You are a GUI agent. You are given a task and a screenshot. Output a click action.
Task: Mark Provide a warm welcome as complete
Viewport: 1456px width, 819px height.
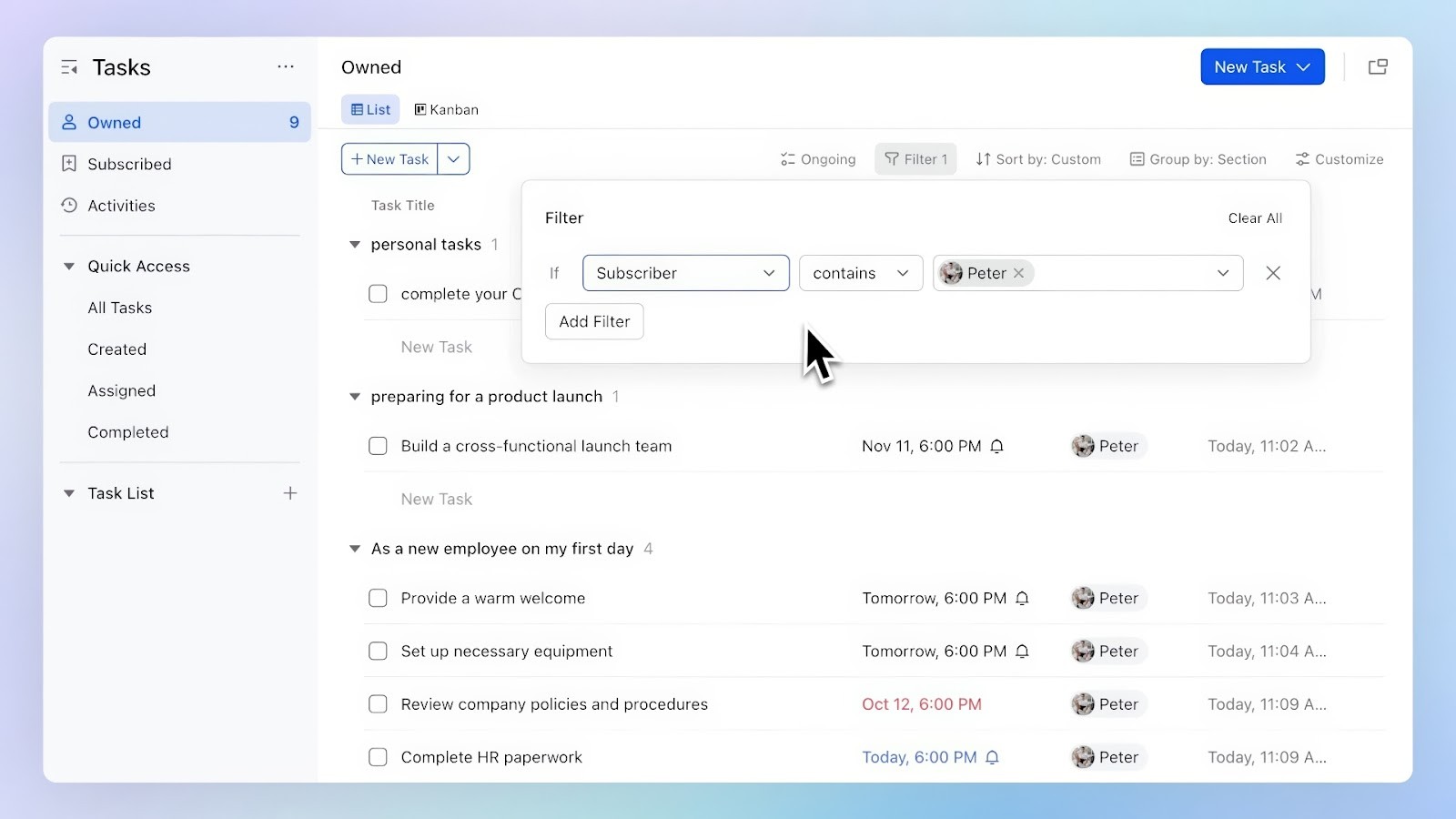[x=378, y=598]
